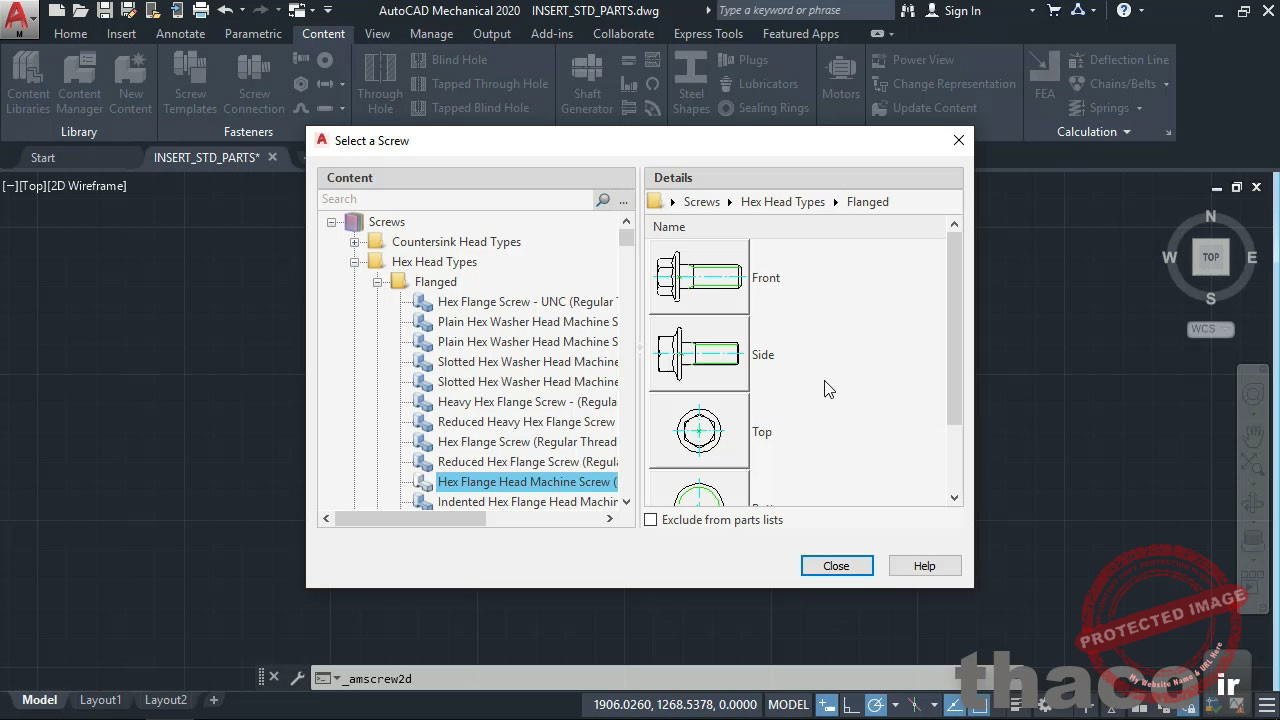Viewport: 1280px width, 720px height.
Task: Insert Lubricators from ribbon
Action: (x=758, y=84)
